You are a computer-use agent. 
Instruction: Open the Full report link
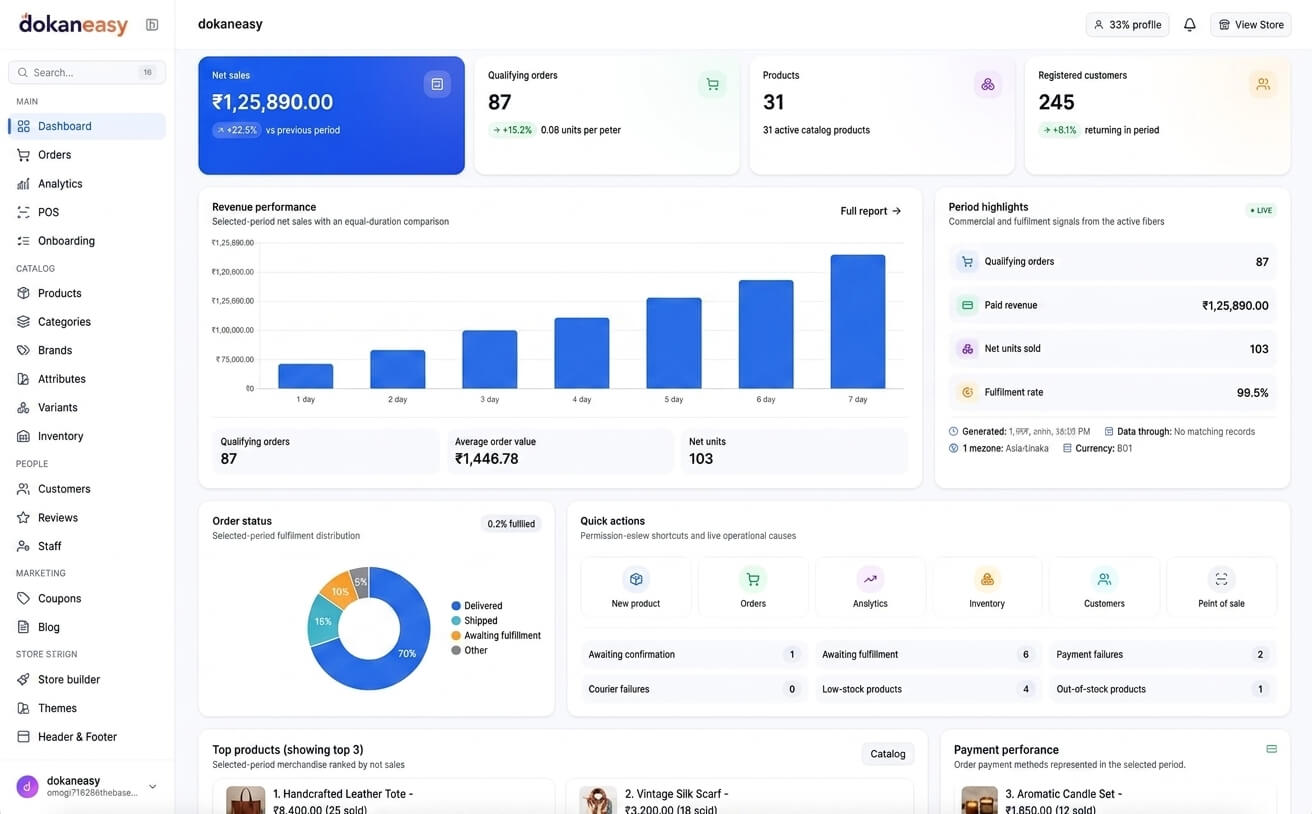point(871,211)
